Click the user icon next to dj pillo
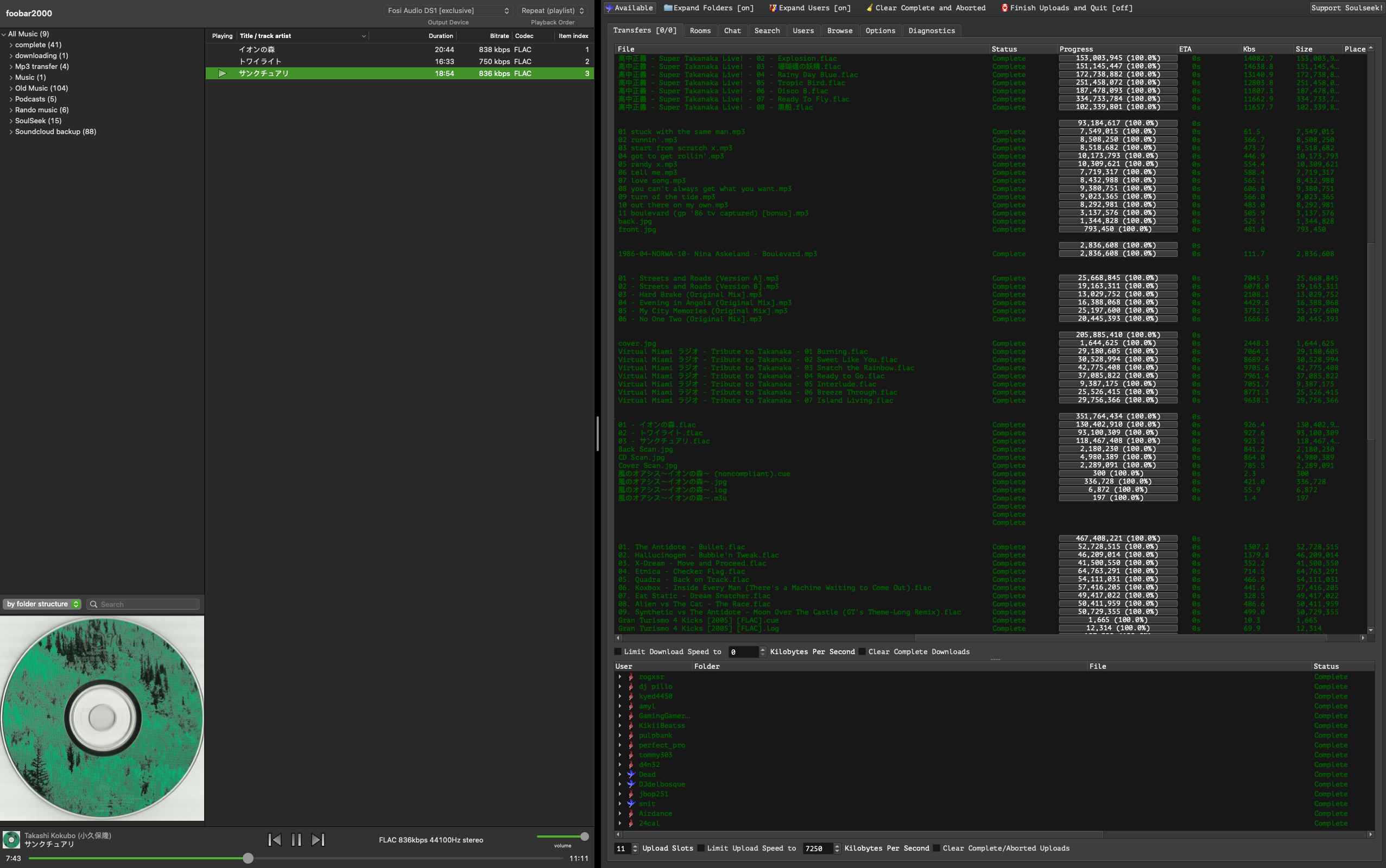 coord(631,687)
